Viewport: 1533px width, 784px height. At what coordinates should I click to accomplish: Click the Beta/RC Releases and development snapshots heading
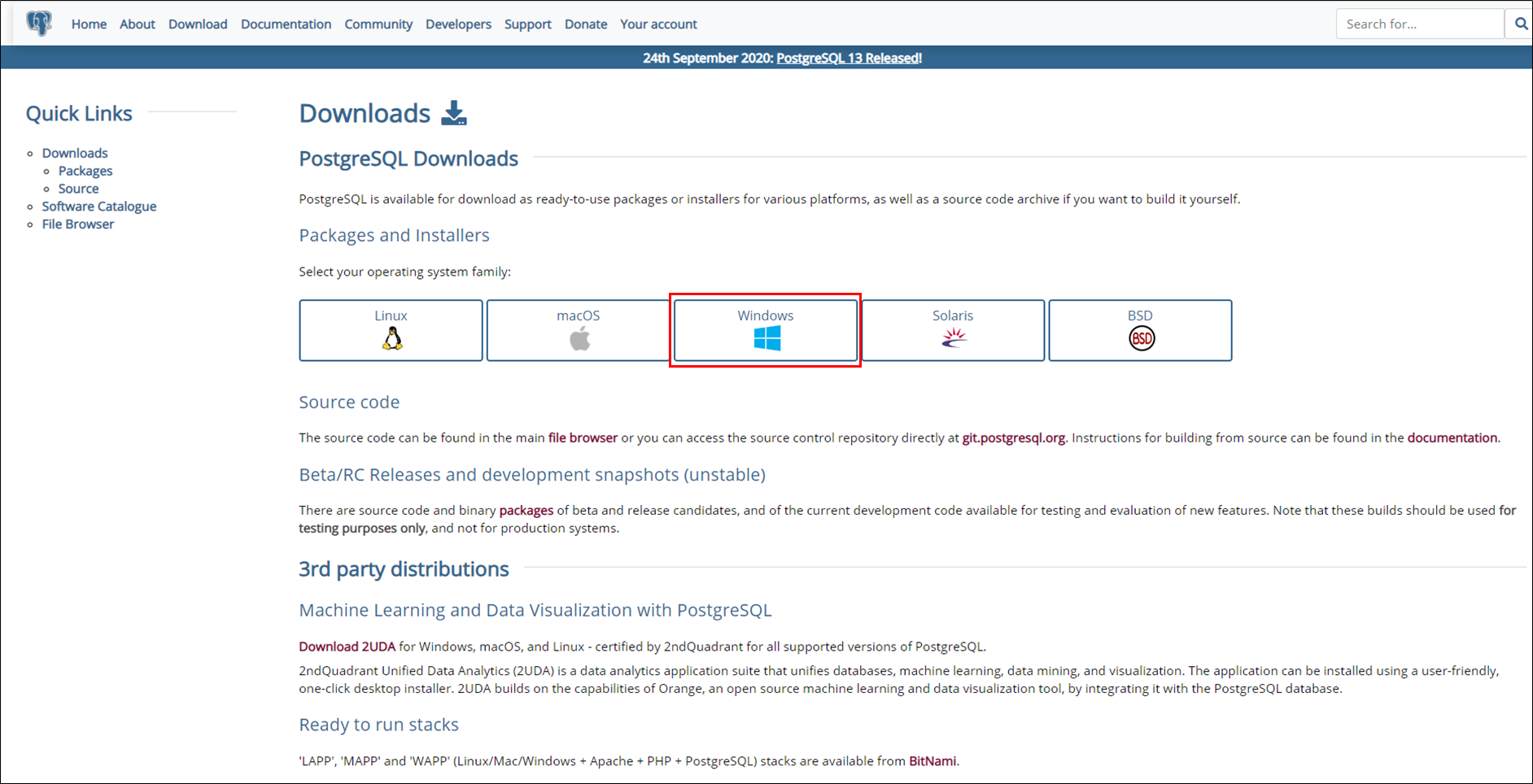pos(532,474)
